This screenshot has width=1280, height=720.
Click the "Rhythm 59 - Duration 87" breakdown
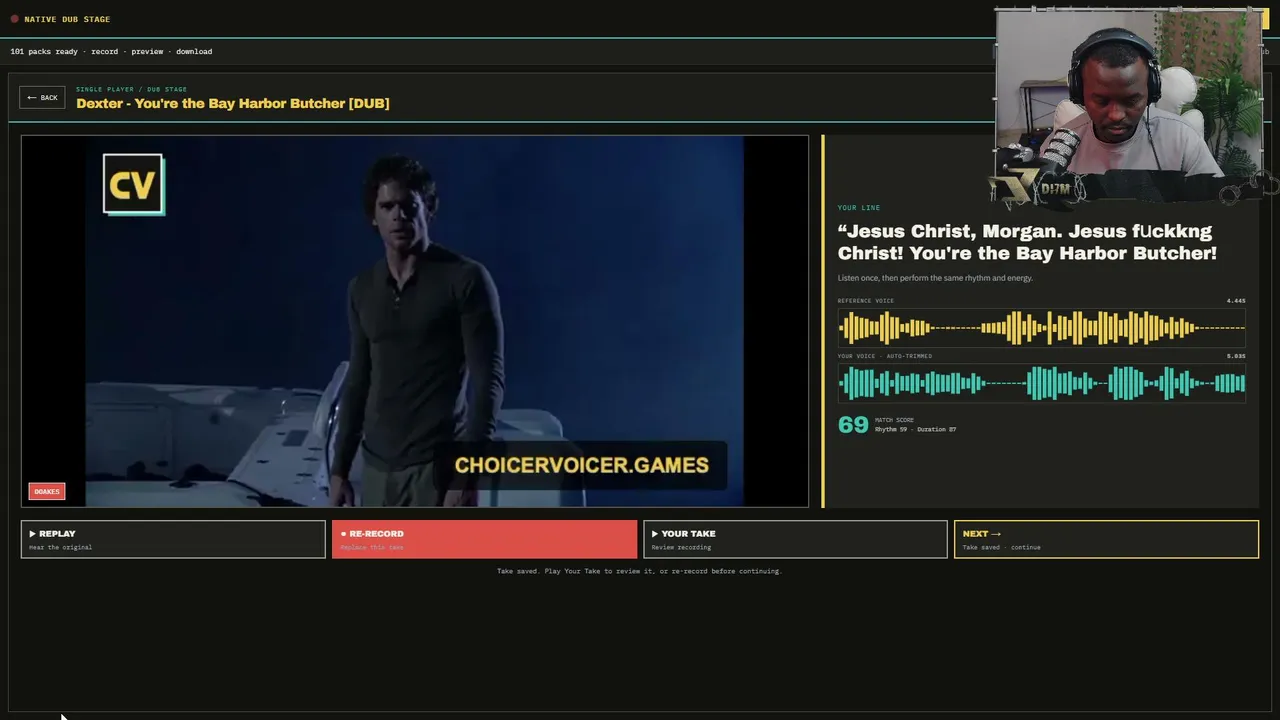915,429
